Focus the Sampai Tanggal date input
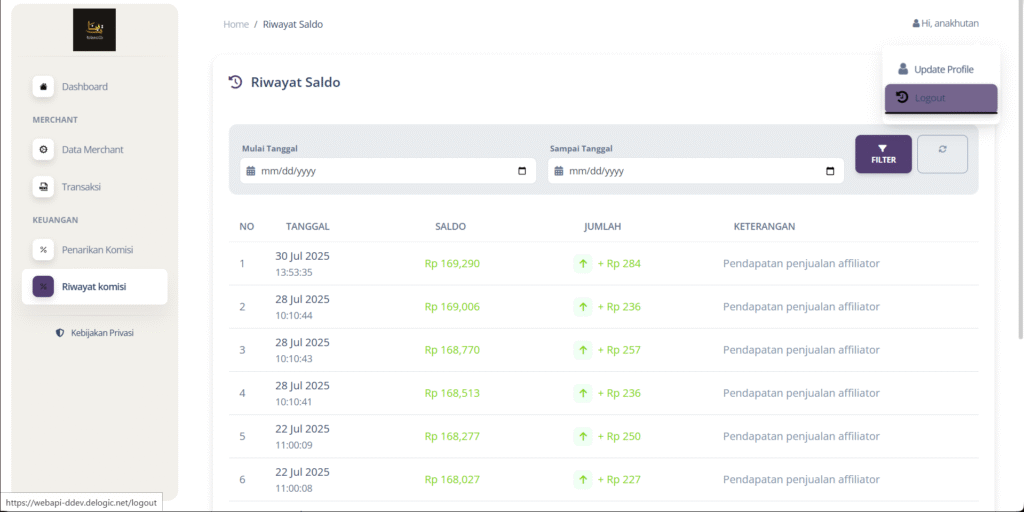Screen dimensions: 1024x512 [x=696, y=171]
